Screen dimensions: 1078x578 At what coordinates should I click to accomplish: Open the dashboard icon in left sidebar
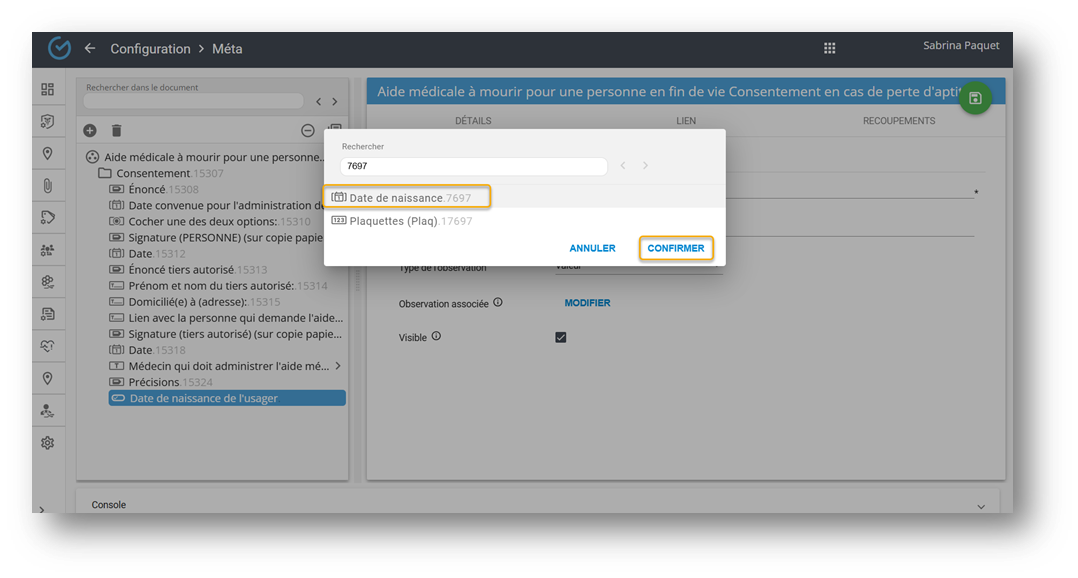(47, 90)
